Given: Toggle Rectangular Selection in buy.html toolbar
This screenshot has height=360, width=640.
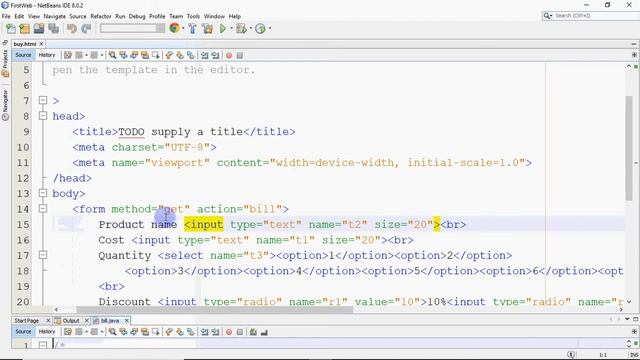Looking at the screenshot, I should pyautogui.click(x=156, y=55).
